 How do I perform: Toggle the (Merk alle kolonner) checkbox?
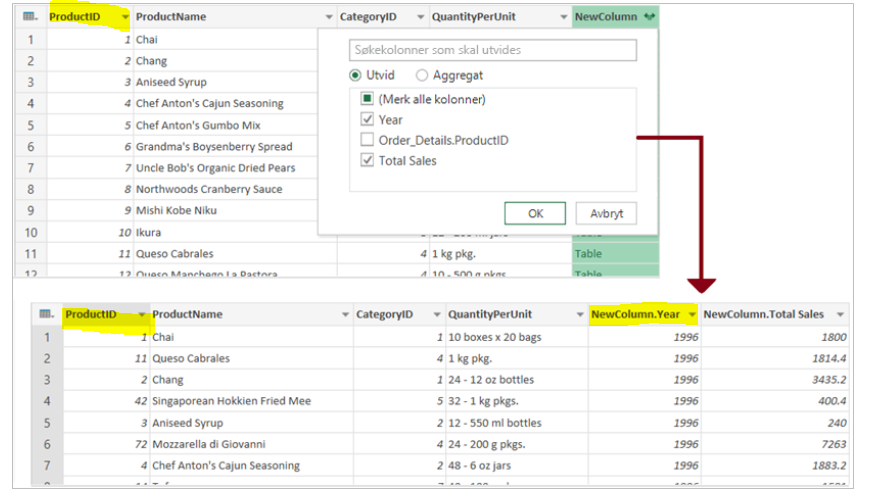(x=367, y=99)
